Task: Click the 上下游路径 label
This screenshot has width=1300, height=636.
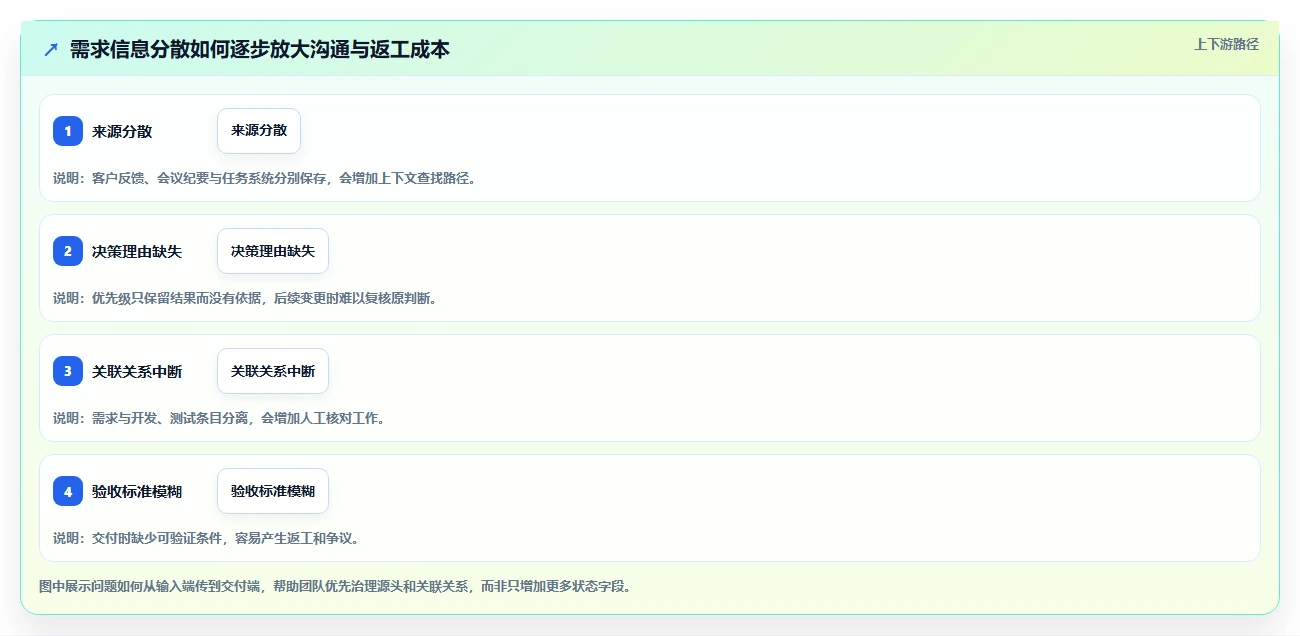Action: tap(1226, 44)
